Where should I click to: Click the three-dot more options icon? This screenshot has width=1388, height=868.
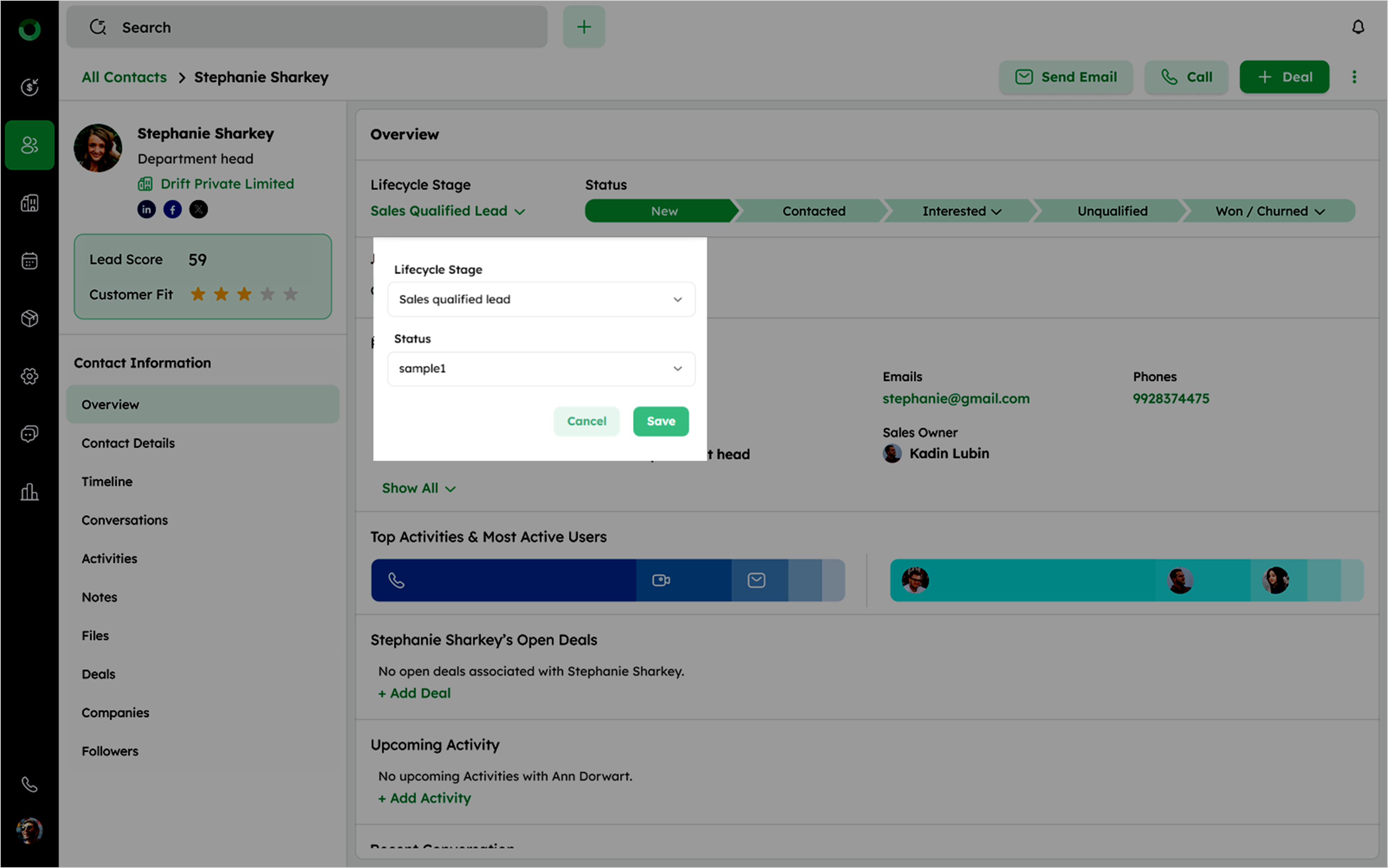pyautogui.click(x=1354, y=77)
